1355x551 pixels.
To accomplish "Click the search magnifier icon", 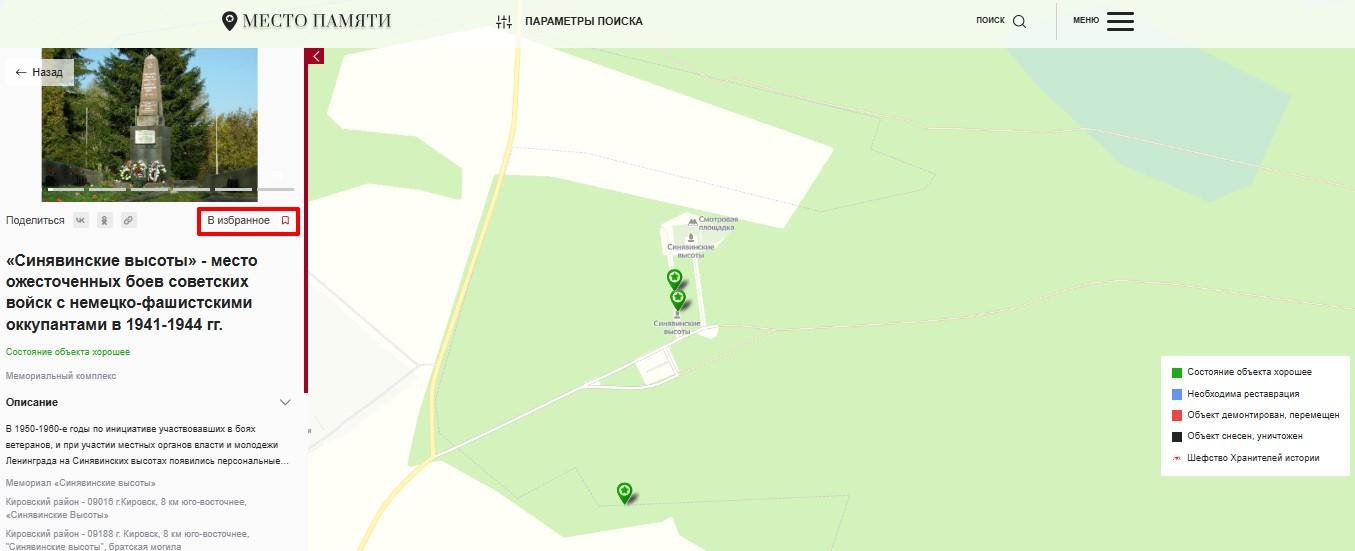I will tap(1019, 21).
